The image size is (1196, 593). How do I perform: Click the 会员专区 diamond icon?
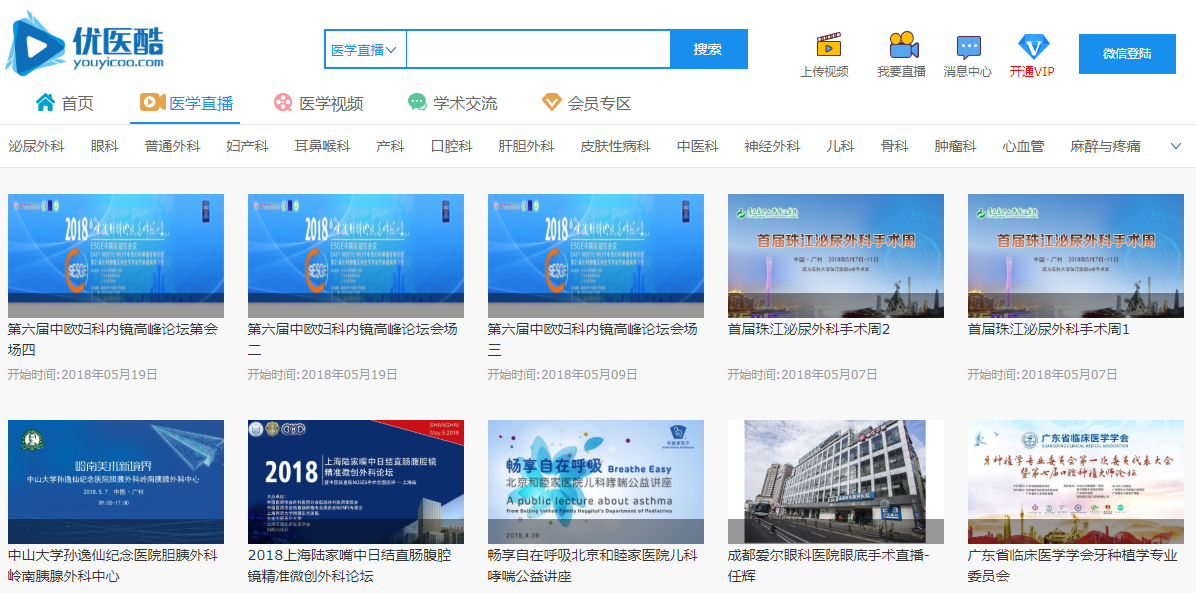click(551, 103)
